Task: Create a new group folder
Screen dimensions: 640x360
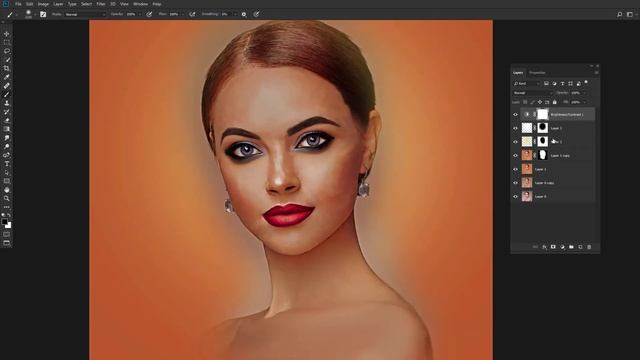Action: tap(571, 247)
